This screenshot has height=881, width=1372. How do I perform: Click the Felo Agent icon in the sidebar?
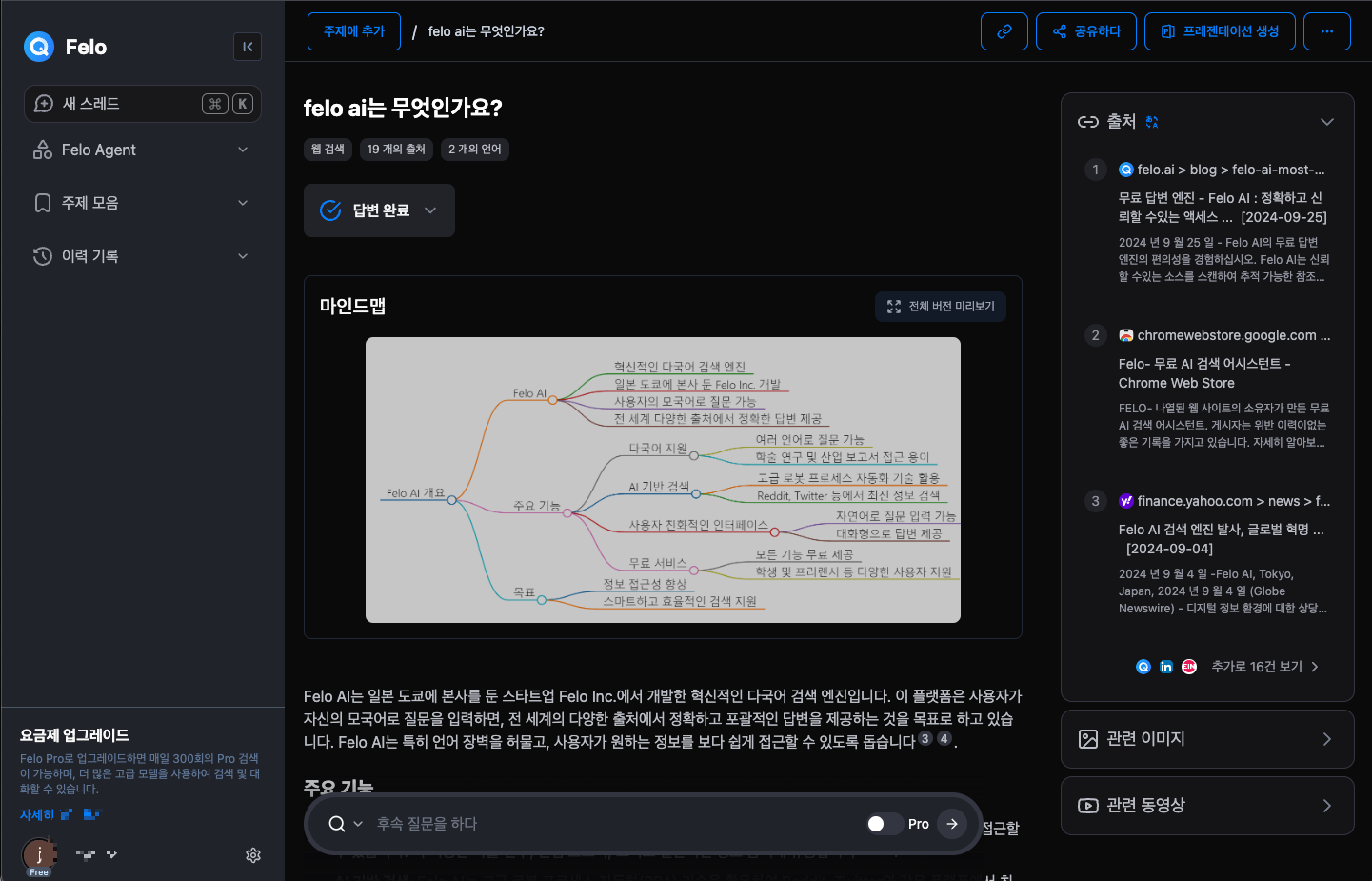pos(43,150)
